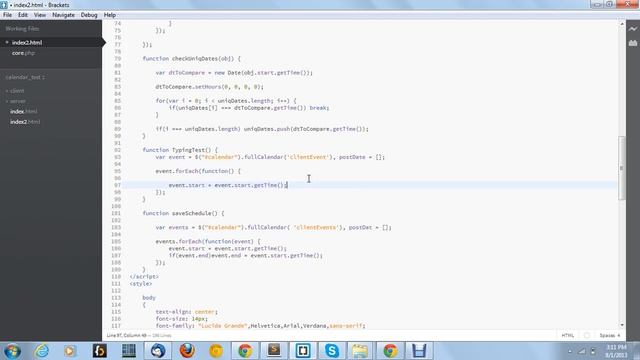Open the Help menu
640x360 pixels.
110,15
